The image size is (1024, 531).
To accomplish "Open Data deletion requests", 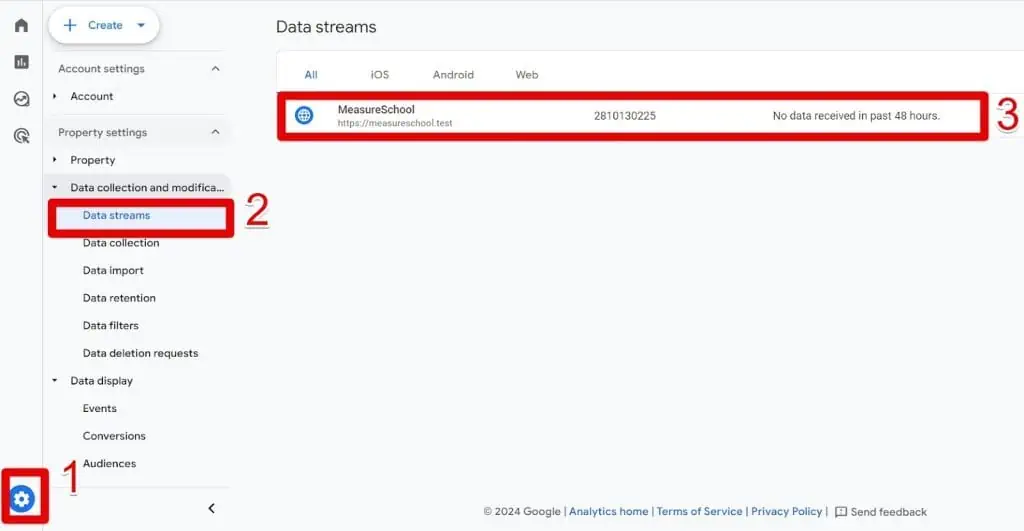I will tap(140, 353).
